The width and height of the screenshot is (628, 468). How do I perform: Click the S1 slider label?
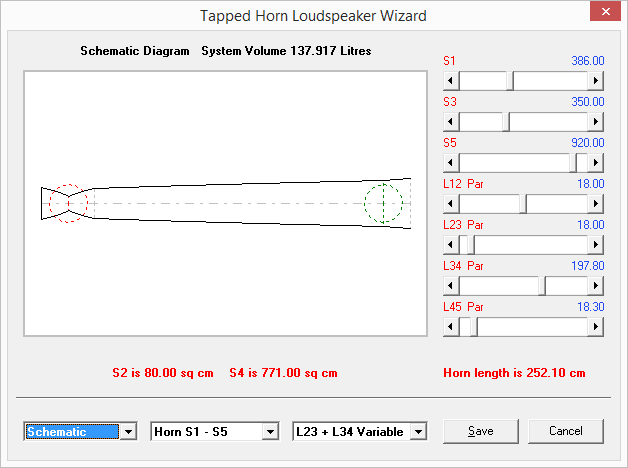(449, 61)
